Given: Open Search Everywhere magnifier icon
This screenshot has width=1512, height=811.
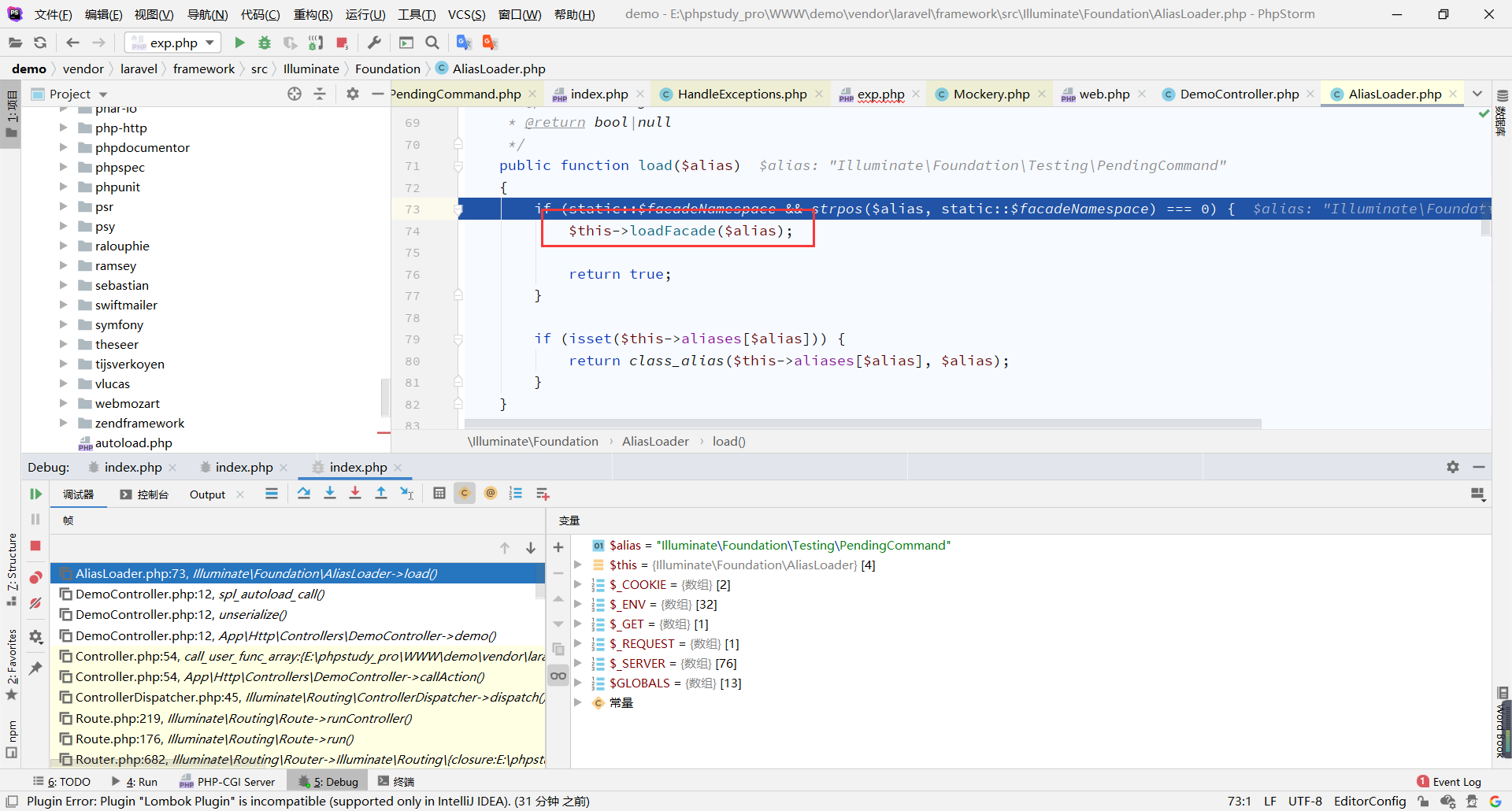Looking at the screenshot, I should [x=432, y=43].
